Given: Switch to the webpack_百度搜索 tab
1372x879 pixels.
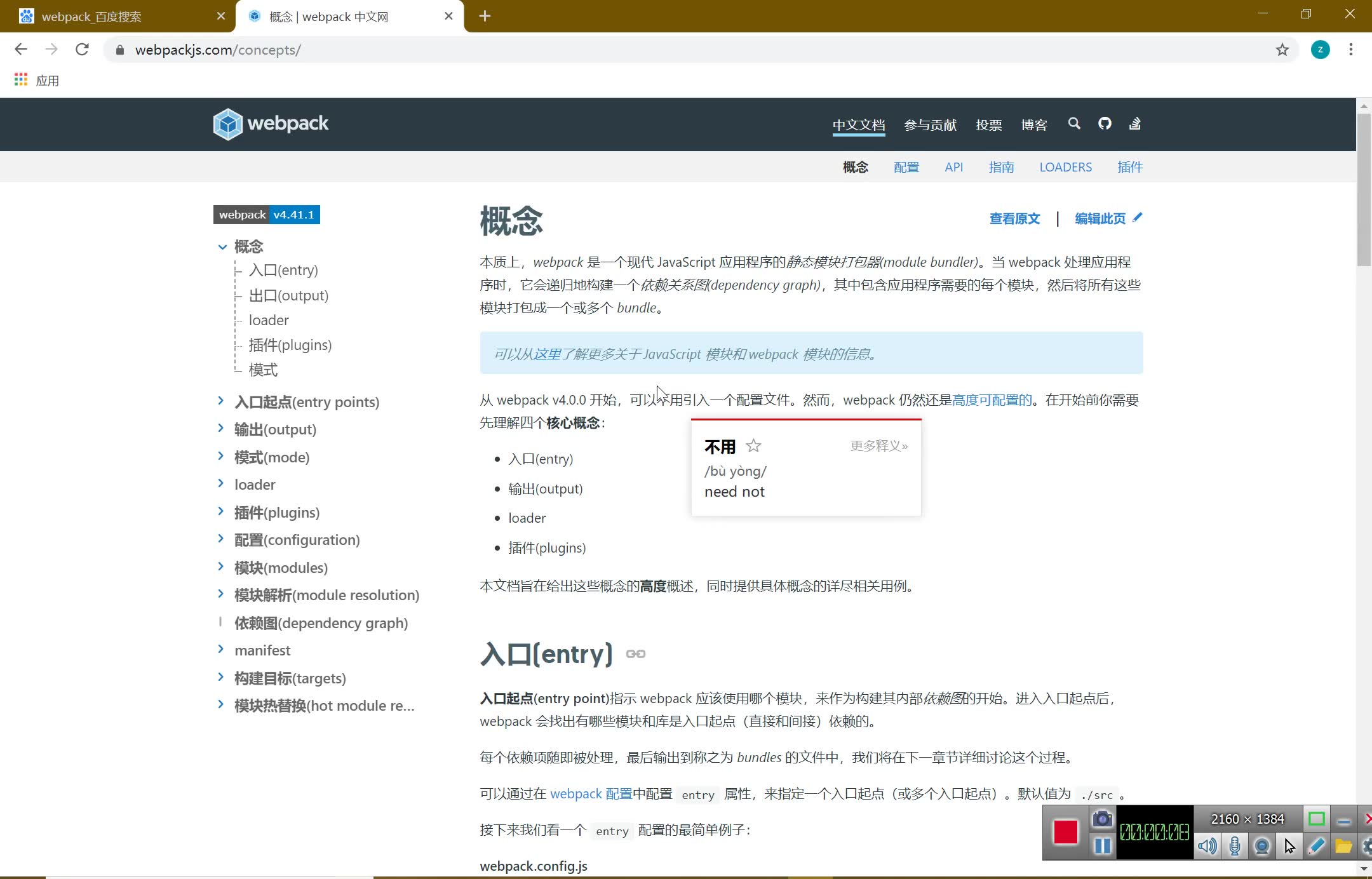Looking at the screenshot, I should [x=118, y=17].
